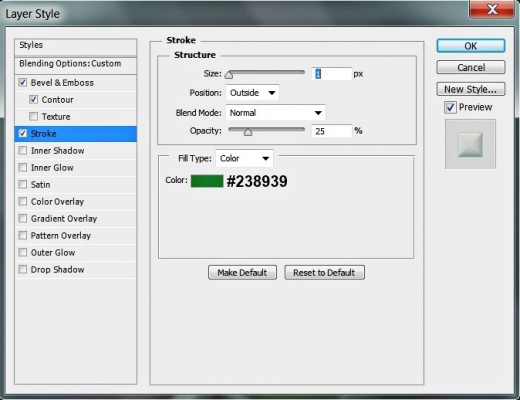Click the Opacity slider handle
Viewport: 520px width, 400px height.
coord(248,132)
